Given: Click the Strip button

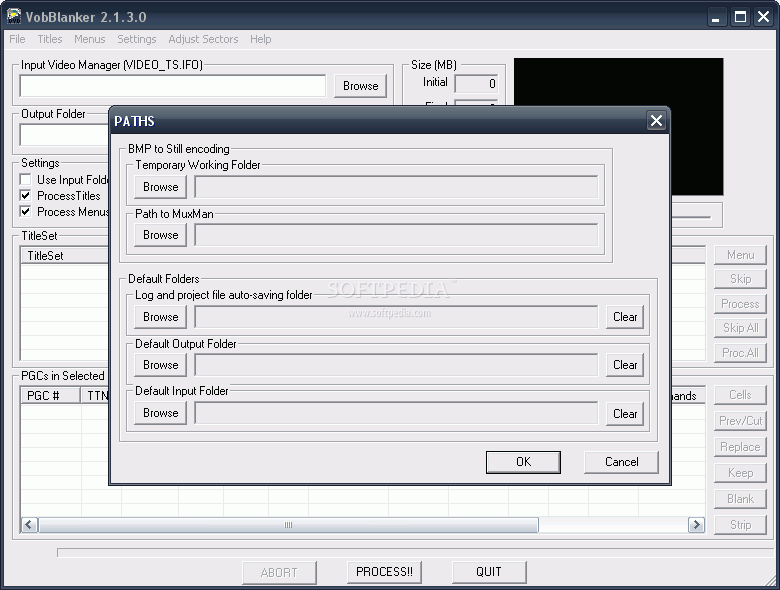Looking at the screenshot, I should 740,524.
